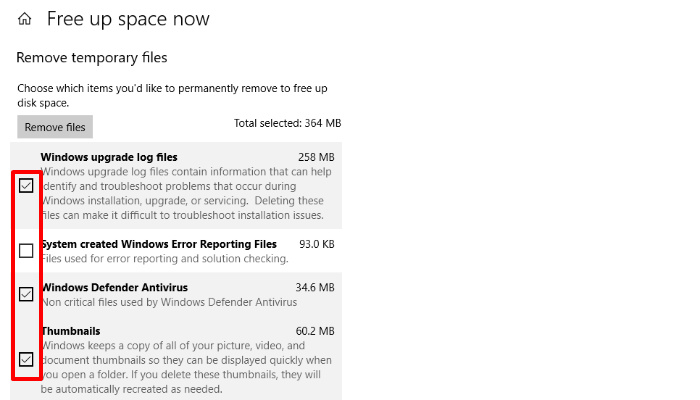Click the 258 MB size value
Image resolution: width=700 pixels, height=400 pixels.
(316, 158)
